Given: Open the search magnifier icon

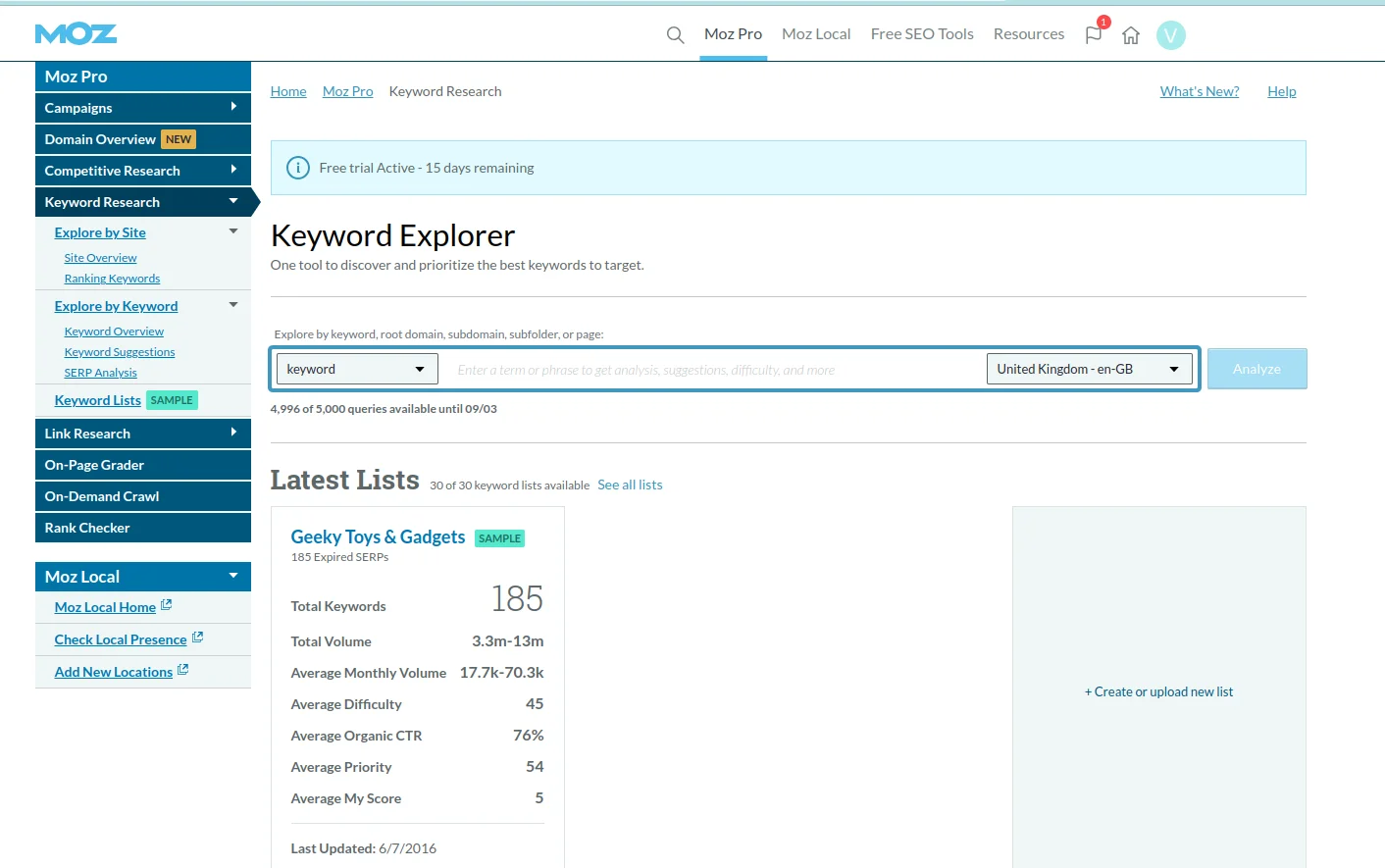Looking at the screenshot, I should click(x=675, y=35).
